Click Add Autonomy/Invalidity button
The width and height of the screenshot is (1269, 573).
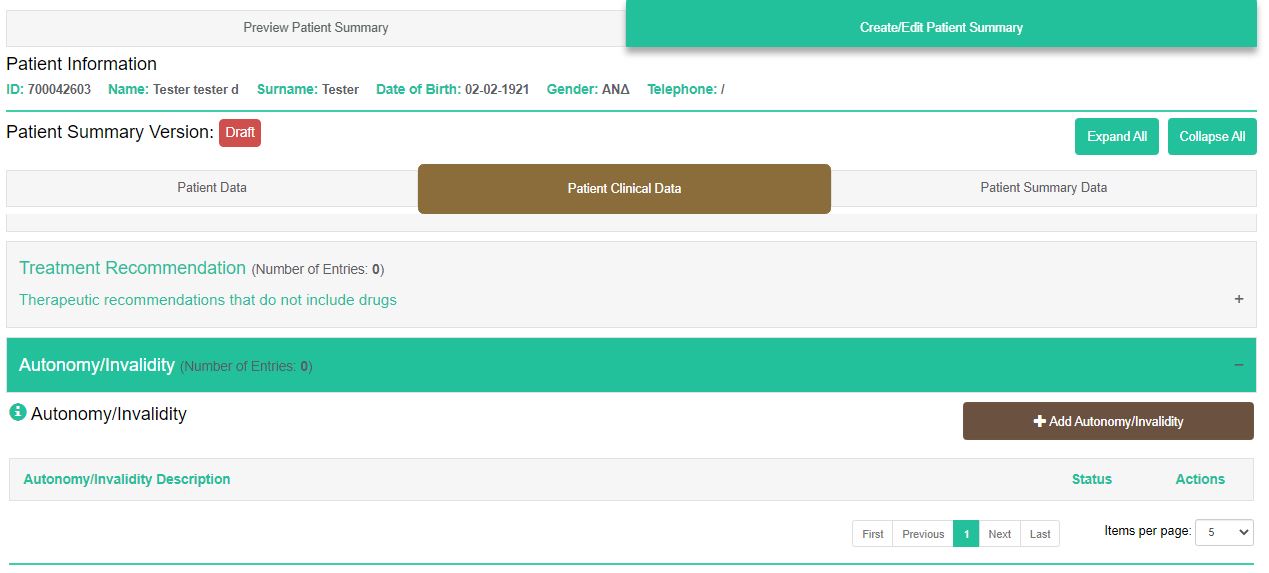coord(1107,421)
